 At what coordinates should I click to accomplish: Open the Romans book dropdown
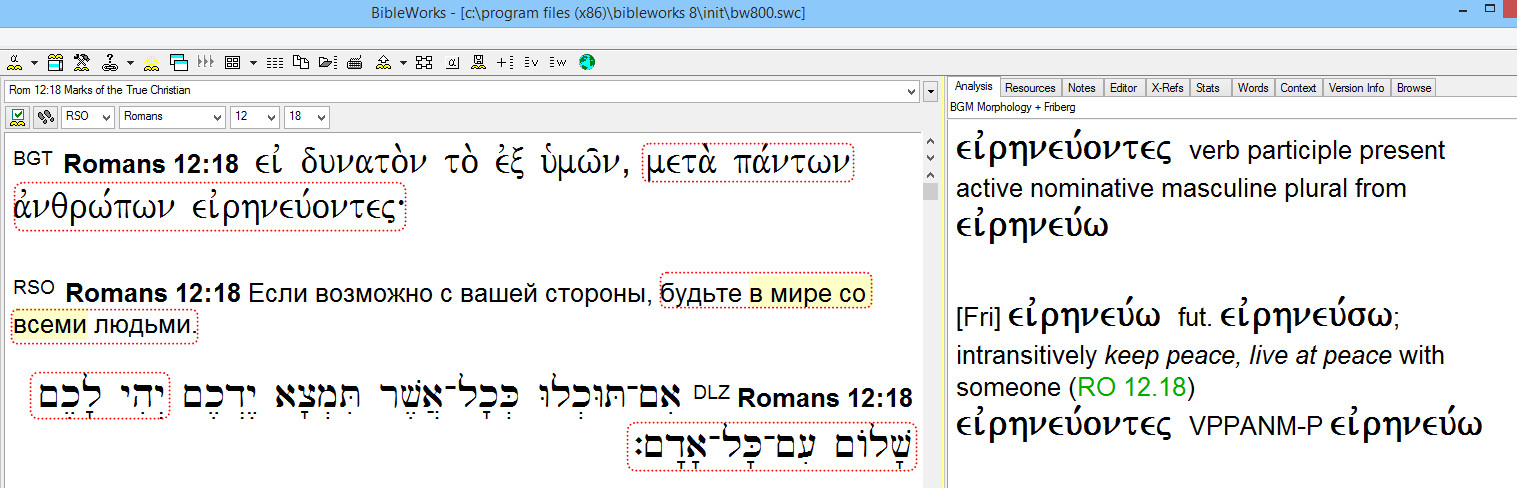(172, 117)
